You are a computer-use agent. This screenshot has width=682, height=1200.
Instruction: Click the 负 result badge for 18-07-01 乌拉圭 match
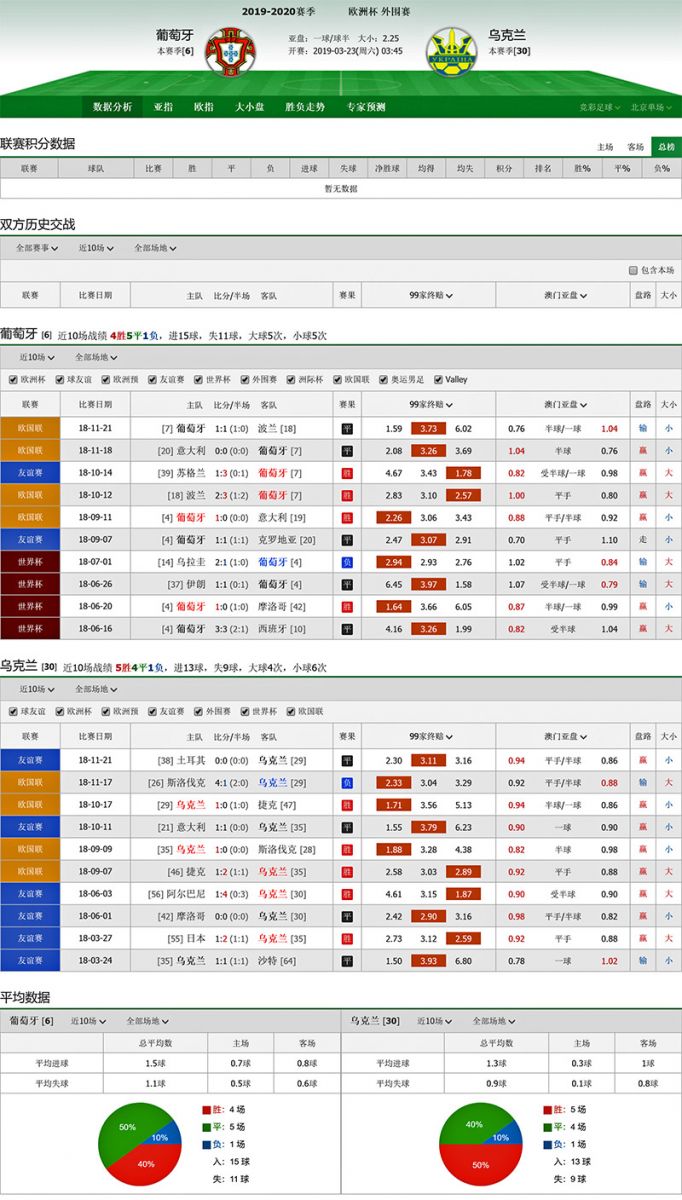(347, 562)
